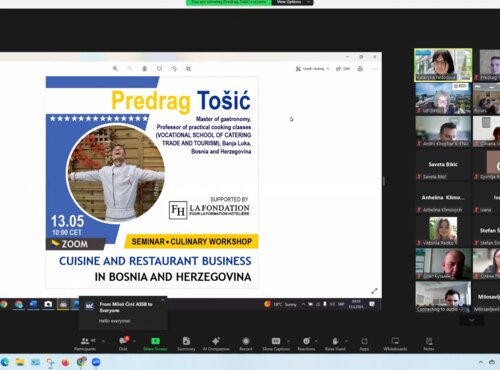This screenshot has height=370, width=500.
Task: Open File Explorer from Windows taskbar
Action: tap(20, 362)
